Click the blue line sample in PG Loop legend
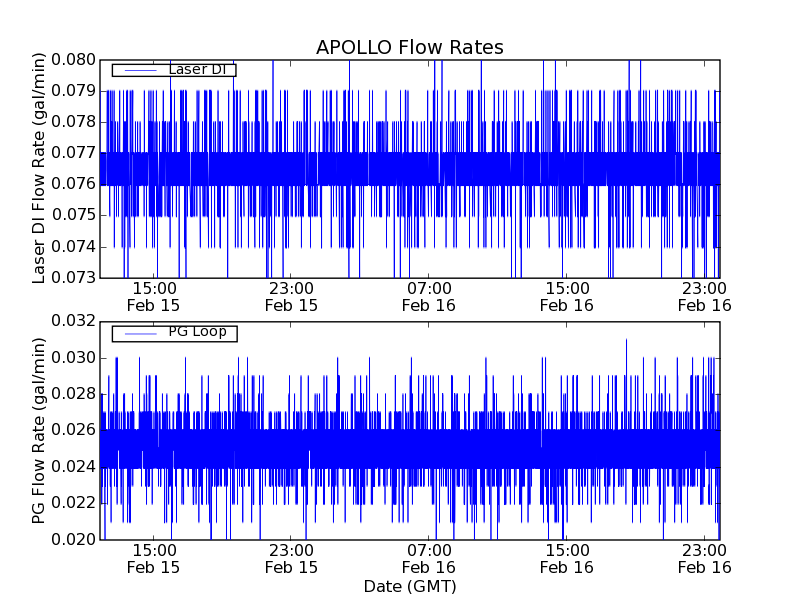Image resolution: width=800 pixels, height=600 pixels. pyautogui.click(x=137, y=332)
